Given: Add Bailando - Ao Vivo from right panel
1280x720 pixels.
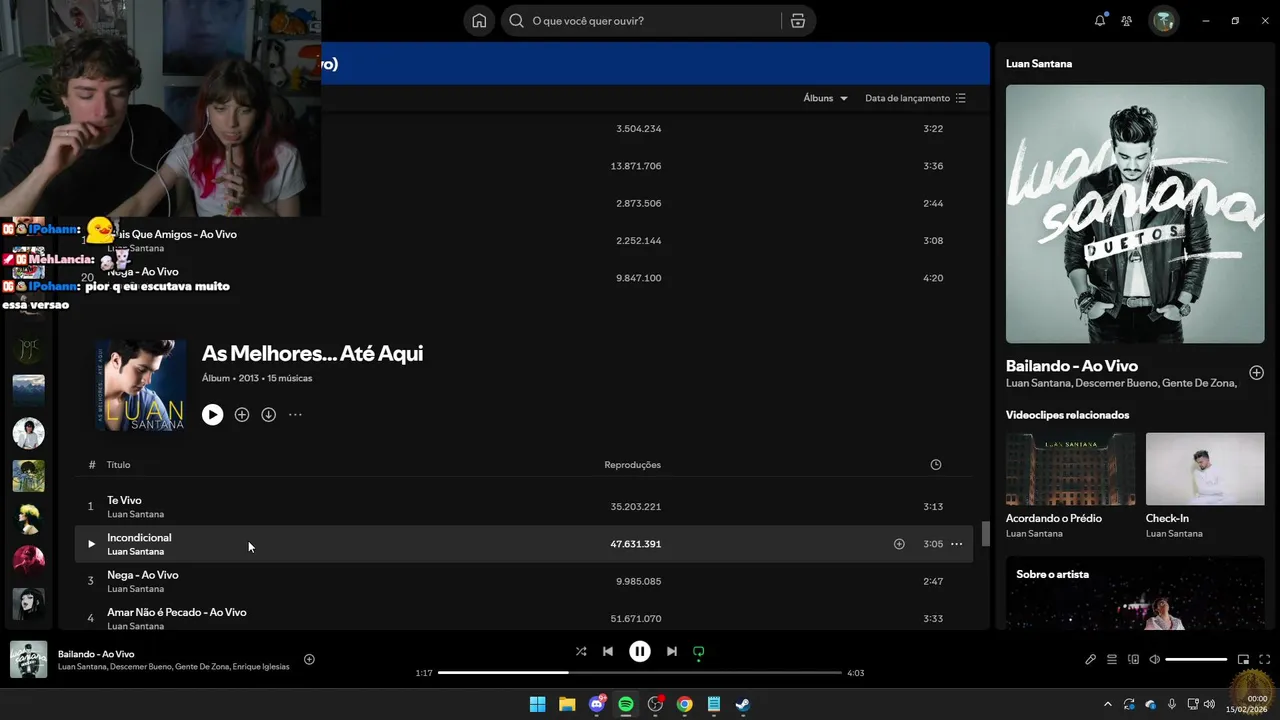Looking at the screenshot, I should [x=1256, y=373].
